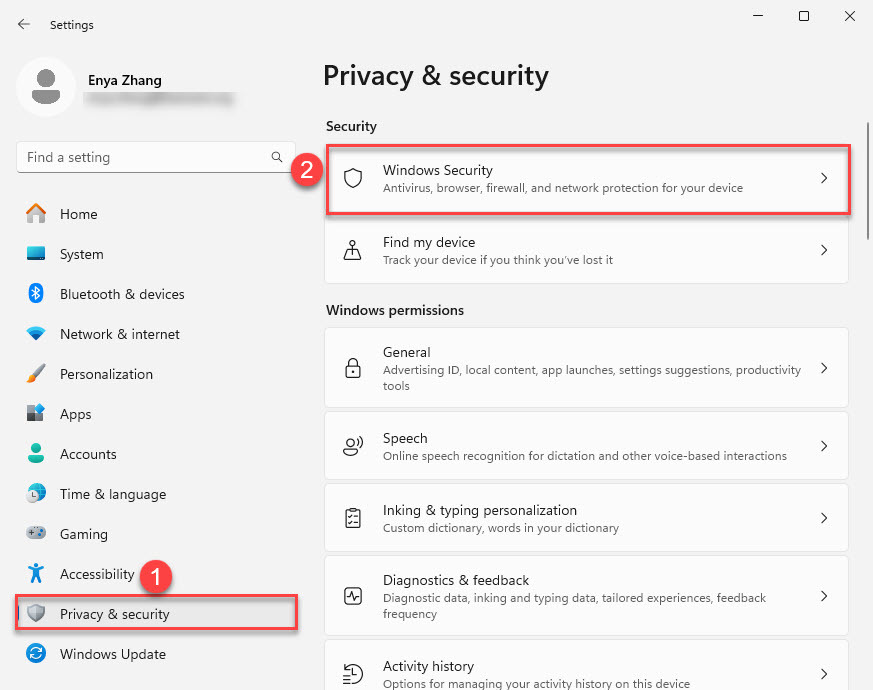Image resolution: width=873 pixels, height=690 pixels.
Task: Open the Network & internet page
Action: pyautogui.click(x=119, y=334)
